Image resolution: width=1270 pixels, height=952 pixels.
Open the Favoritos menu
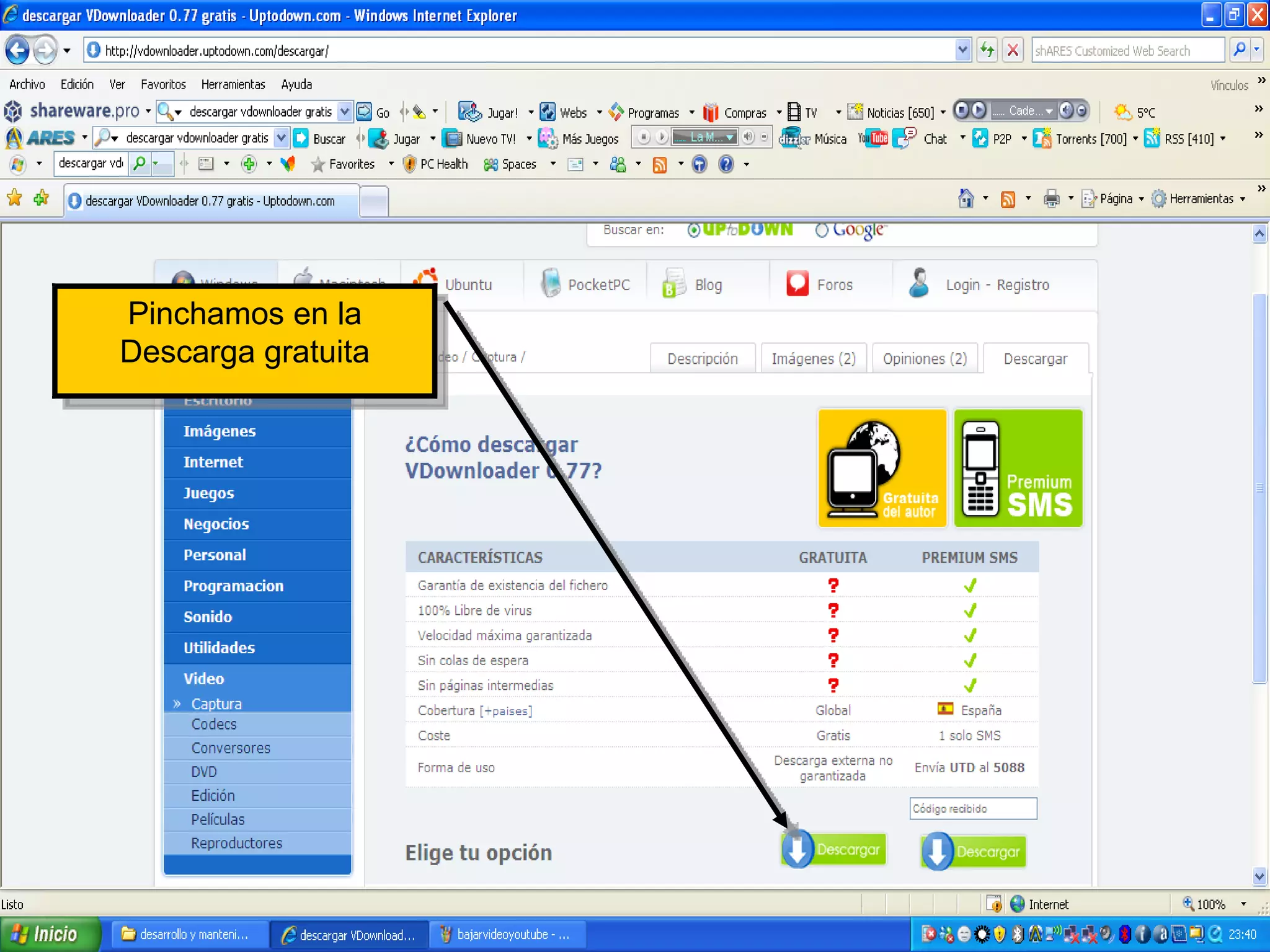pyautogui.click(x=163, y=84)
